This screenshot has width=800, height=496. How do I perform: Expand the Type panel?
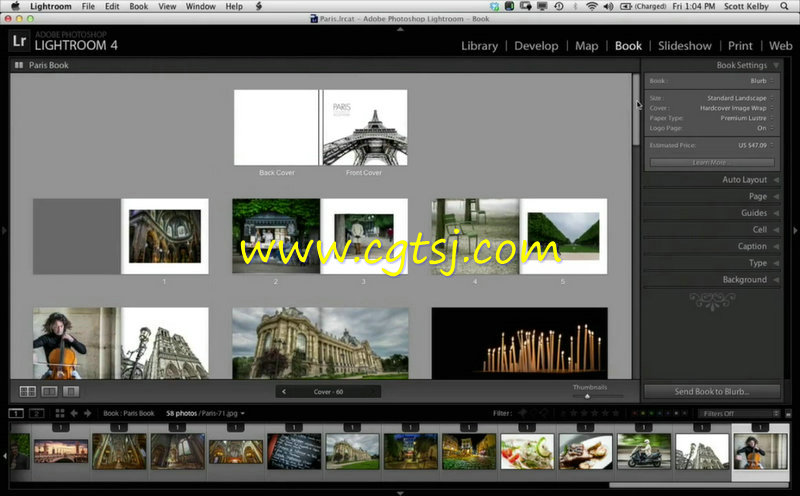(x=776, y=263)
